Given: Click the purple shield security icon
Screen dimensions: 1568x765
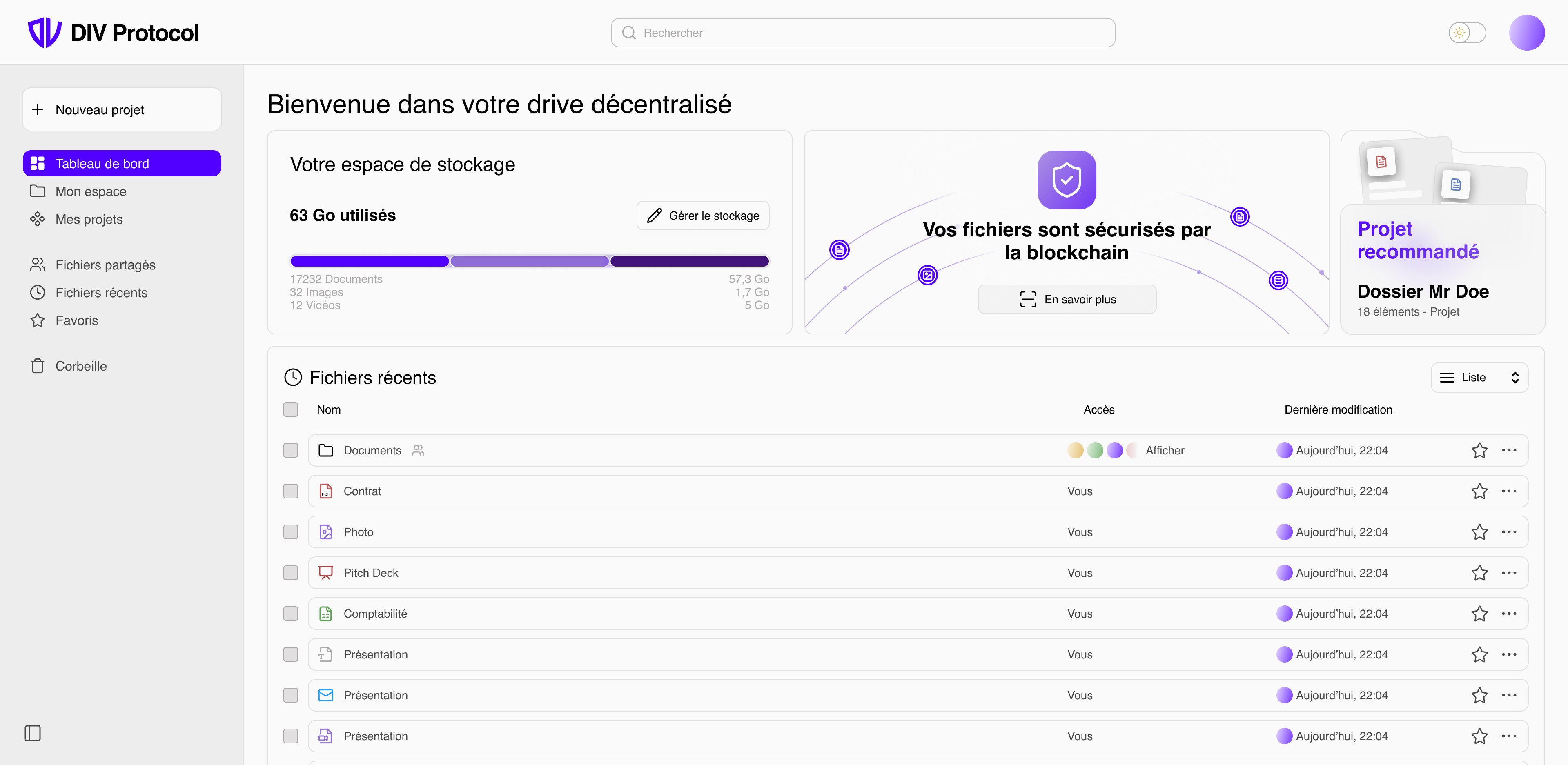Looking at the screenshot, I should click(1067, 180).
